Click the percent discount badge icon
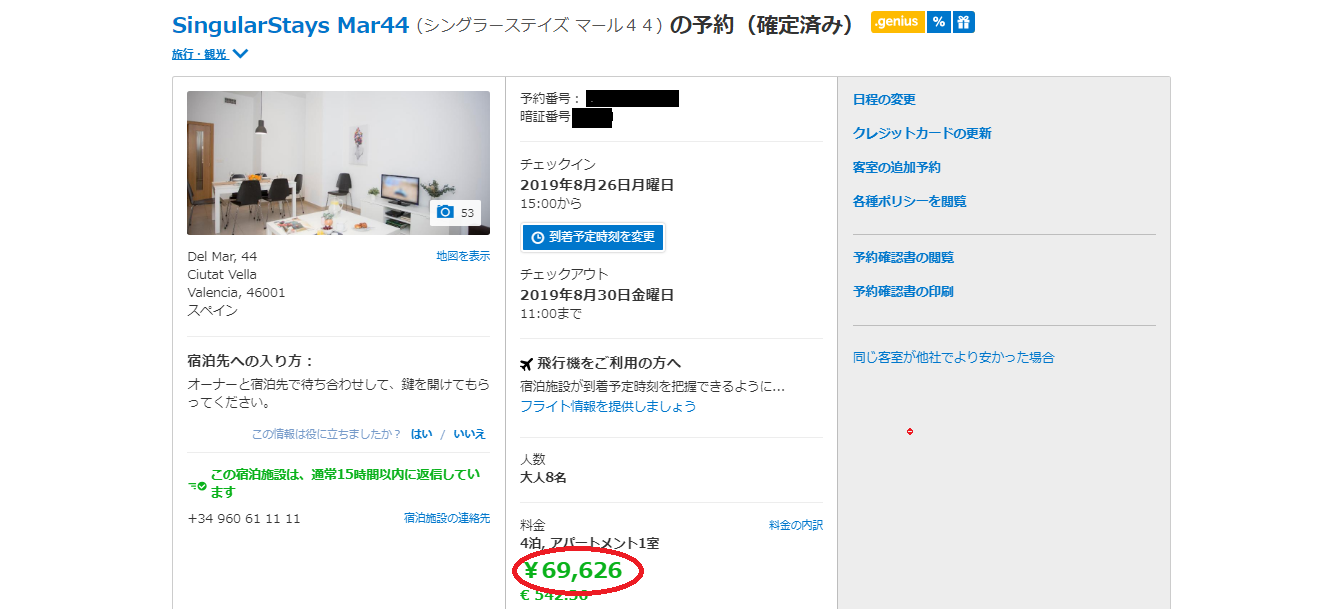Image resolution: width=1319 pixels, height=609 pixels. click(938, 22)
